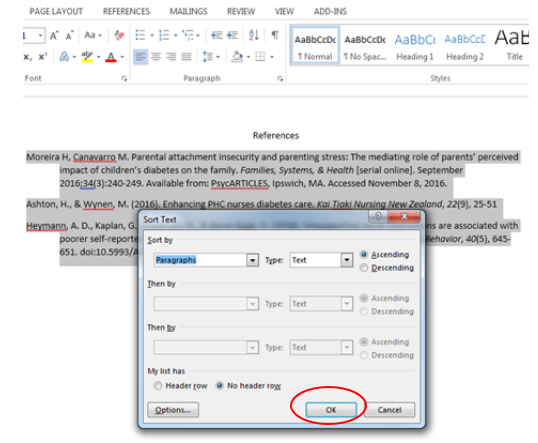
Task: Apply the Heading 1 style
Action: [415, 46]
